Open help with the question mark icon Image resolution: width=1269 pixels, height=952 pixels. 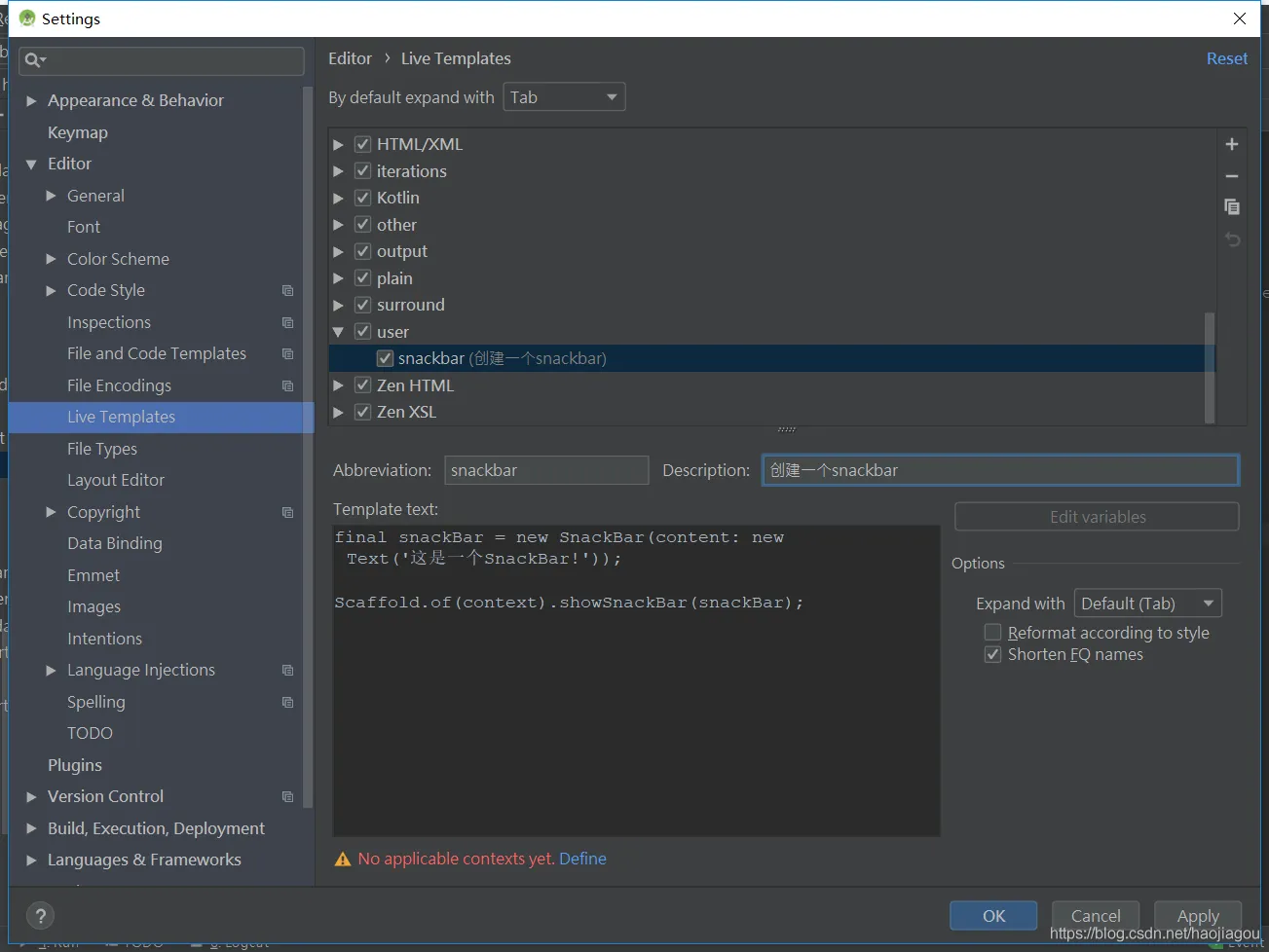point(40,916)
